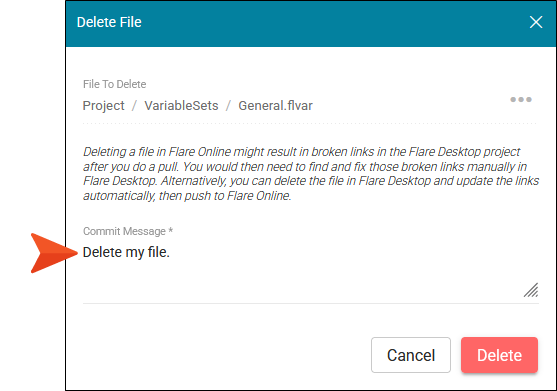This screenshot has height=391, width=557.
Task: Place cursor in "Delete my file." text
Action: (x=126, y=252)
